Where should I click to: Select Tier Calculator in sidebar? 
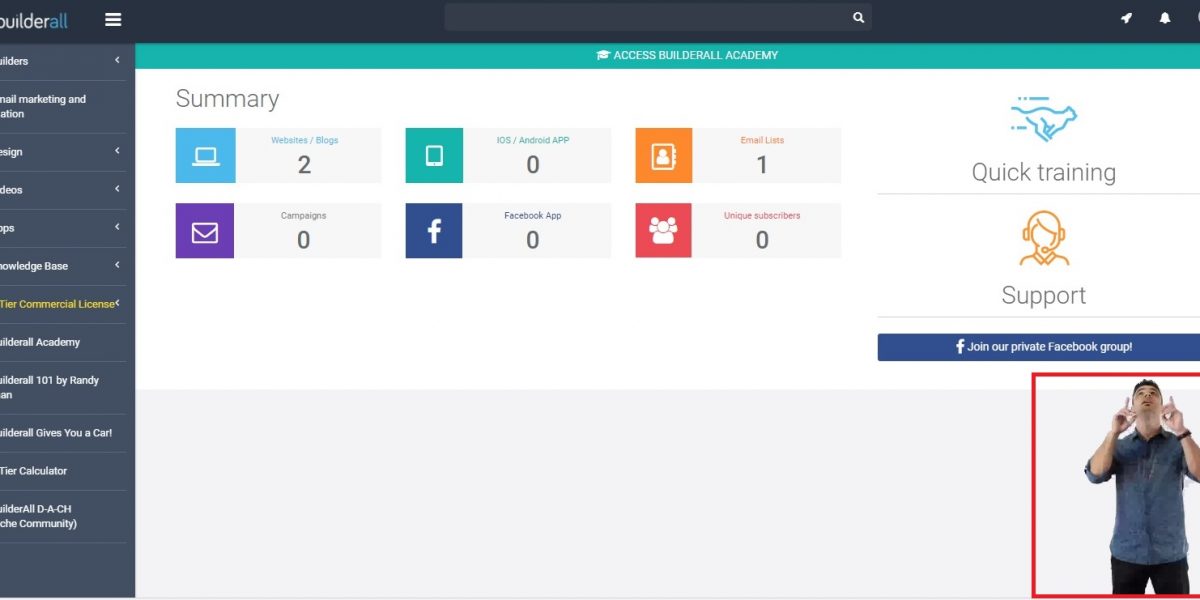(34, 471)
